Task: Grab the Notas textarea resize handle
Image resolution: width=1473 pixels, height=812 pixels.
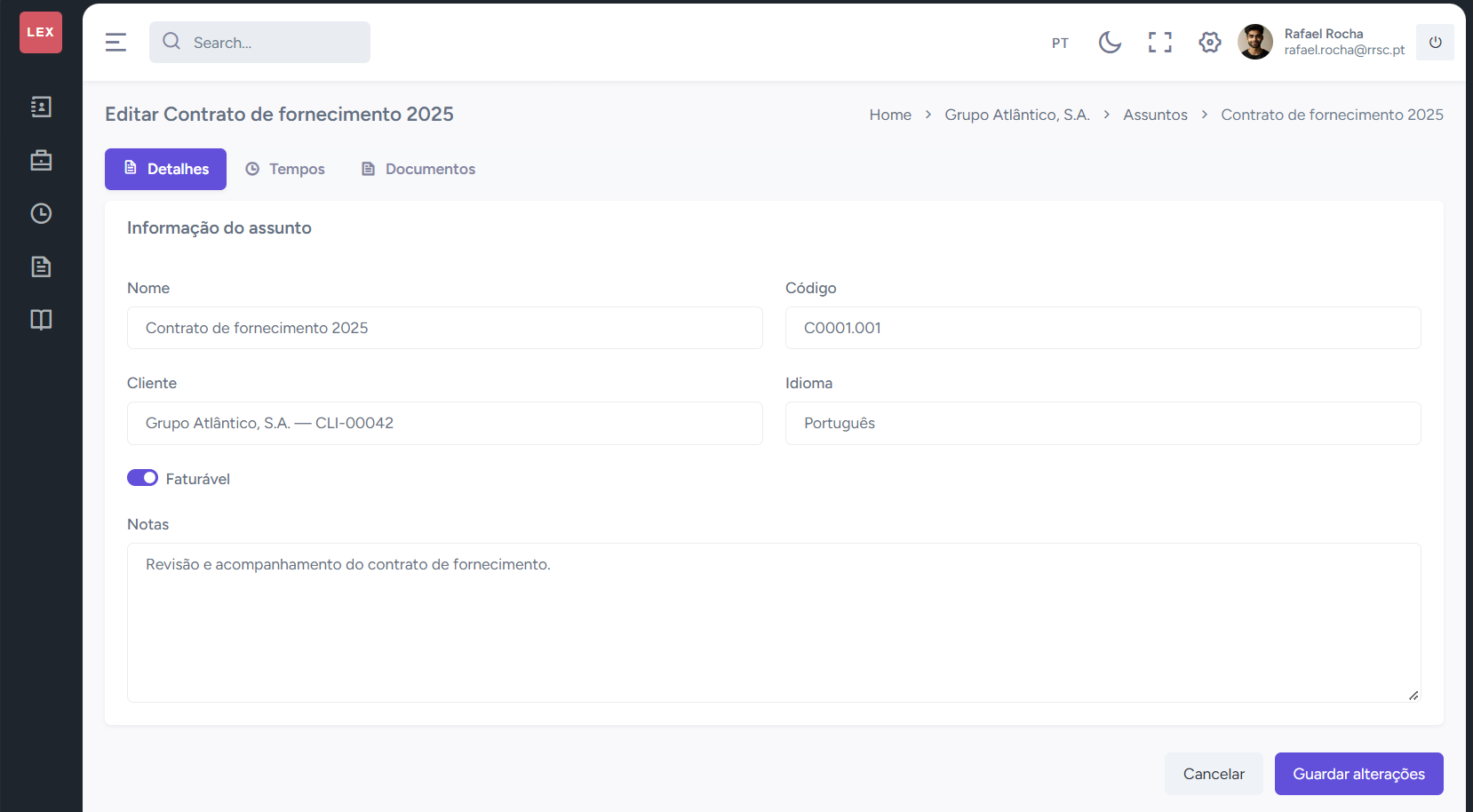Action: point(1413,695)
